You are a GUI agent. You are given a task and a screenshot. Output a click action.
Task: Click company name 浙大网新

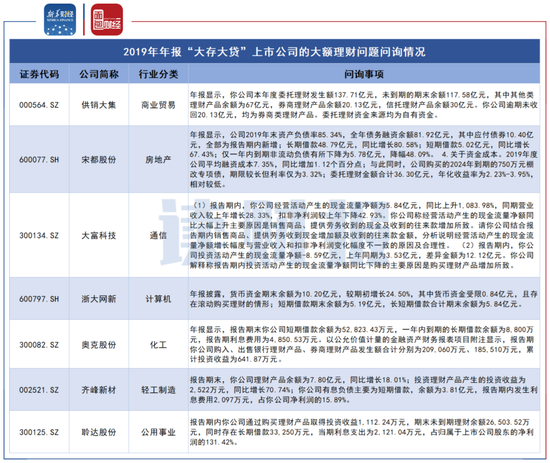99,299
